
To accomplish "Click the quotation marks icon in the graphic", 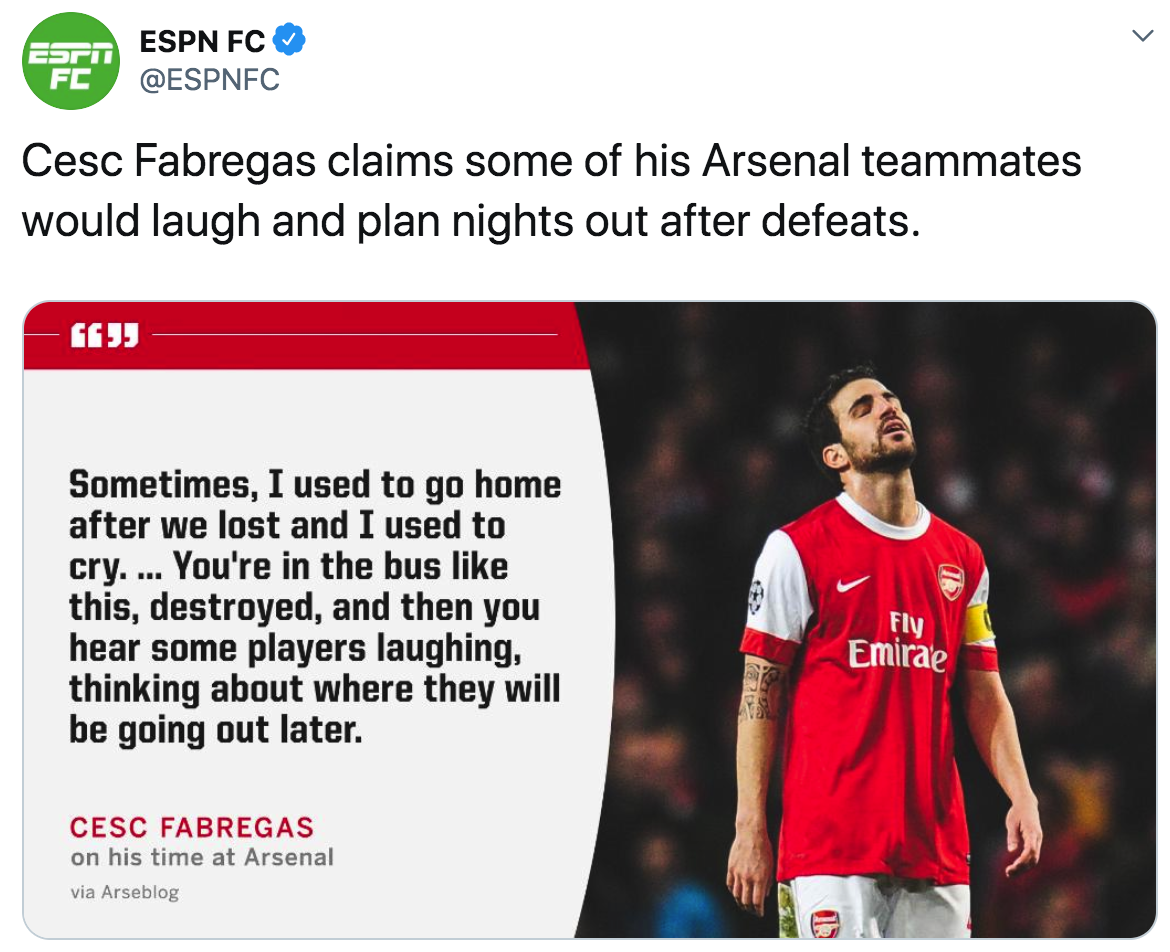I will pyautogui.click(x=104, y=335).
